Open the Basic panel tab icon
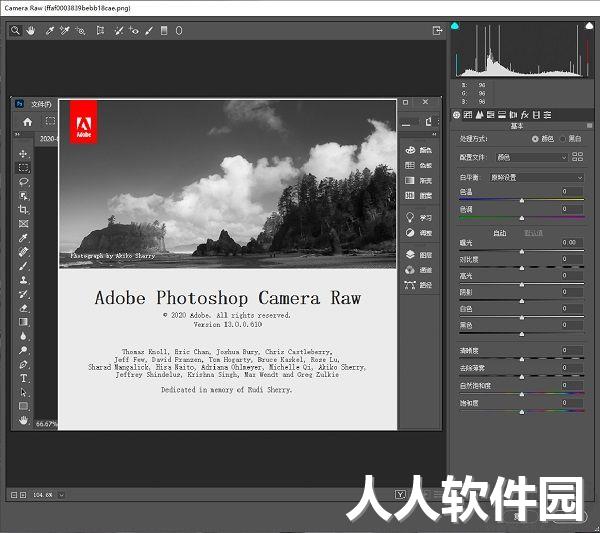This screenshot has height=533, width=600. click(457, 115)
